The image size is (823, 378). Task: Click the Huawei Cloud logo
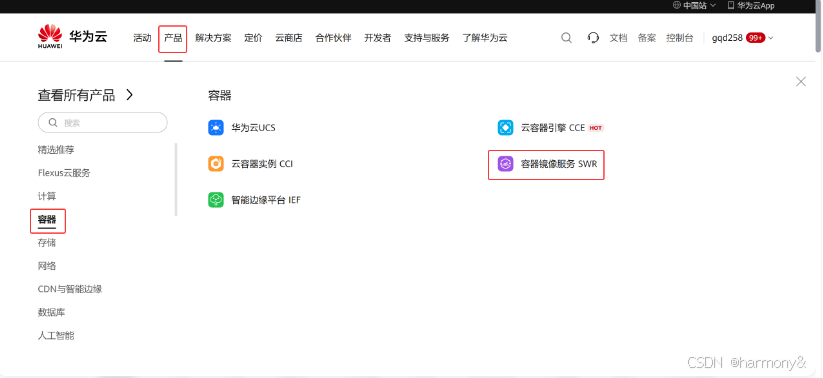point(72,38)
